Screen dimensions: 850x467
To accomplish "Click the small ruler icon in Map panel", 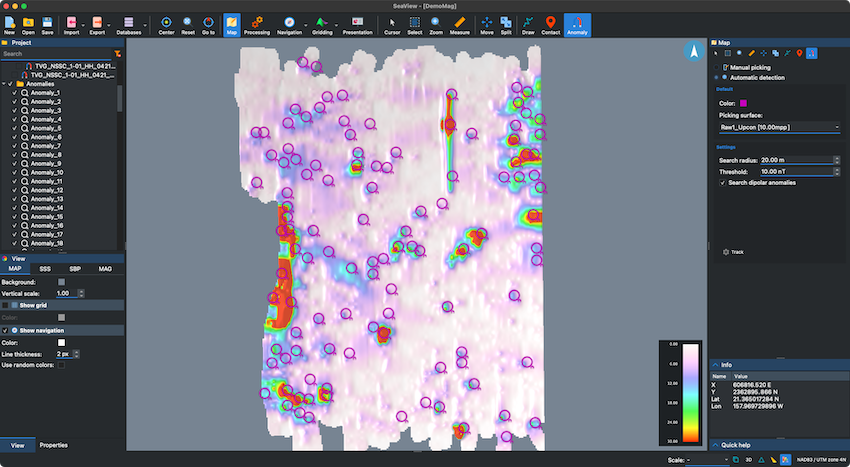I will tap(751, 53).
